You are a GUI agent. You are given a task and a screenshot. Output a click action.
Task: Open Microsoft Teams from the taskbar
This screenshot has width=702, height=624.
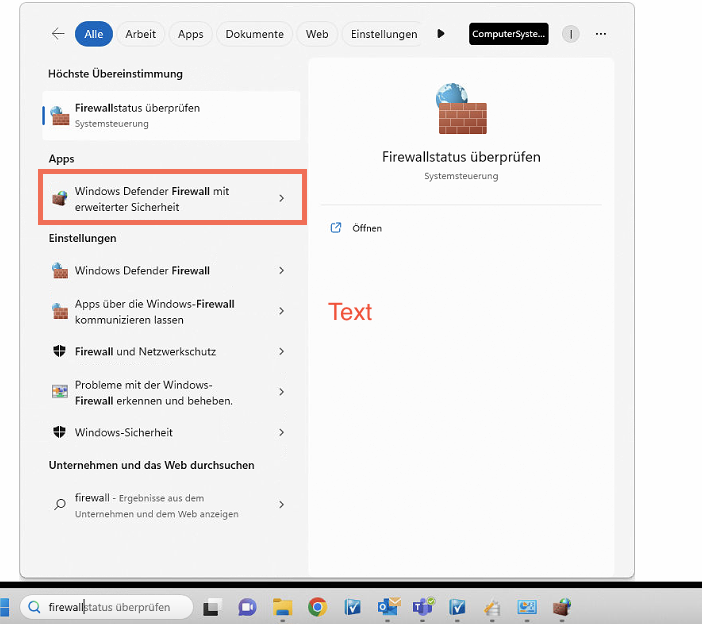tap(423, 607)
